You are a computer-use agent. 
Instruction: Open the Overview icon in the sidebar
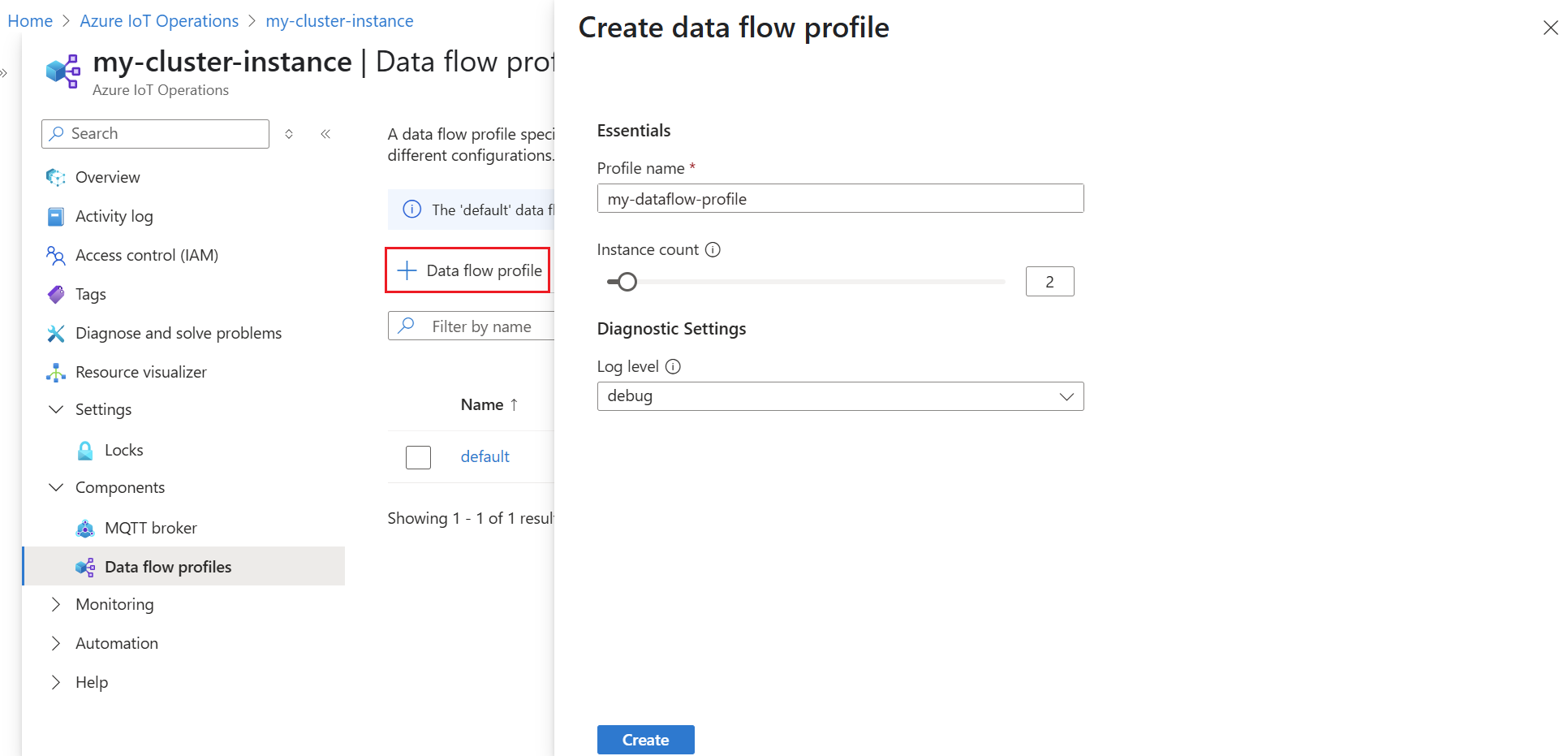[54, 177]
